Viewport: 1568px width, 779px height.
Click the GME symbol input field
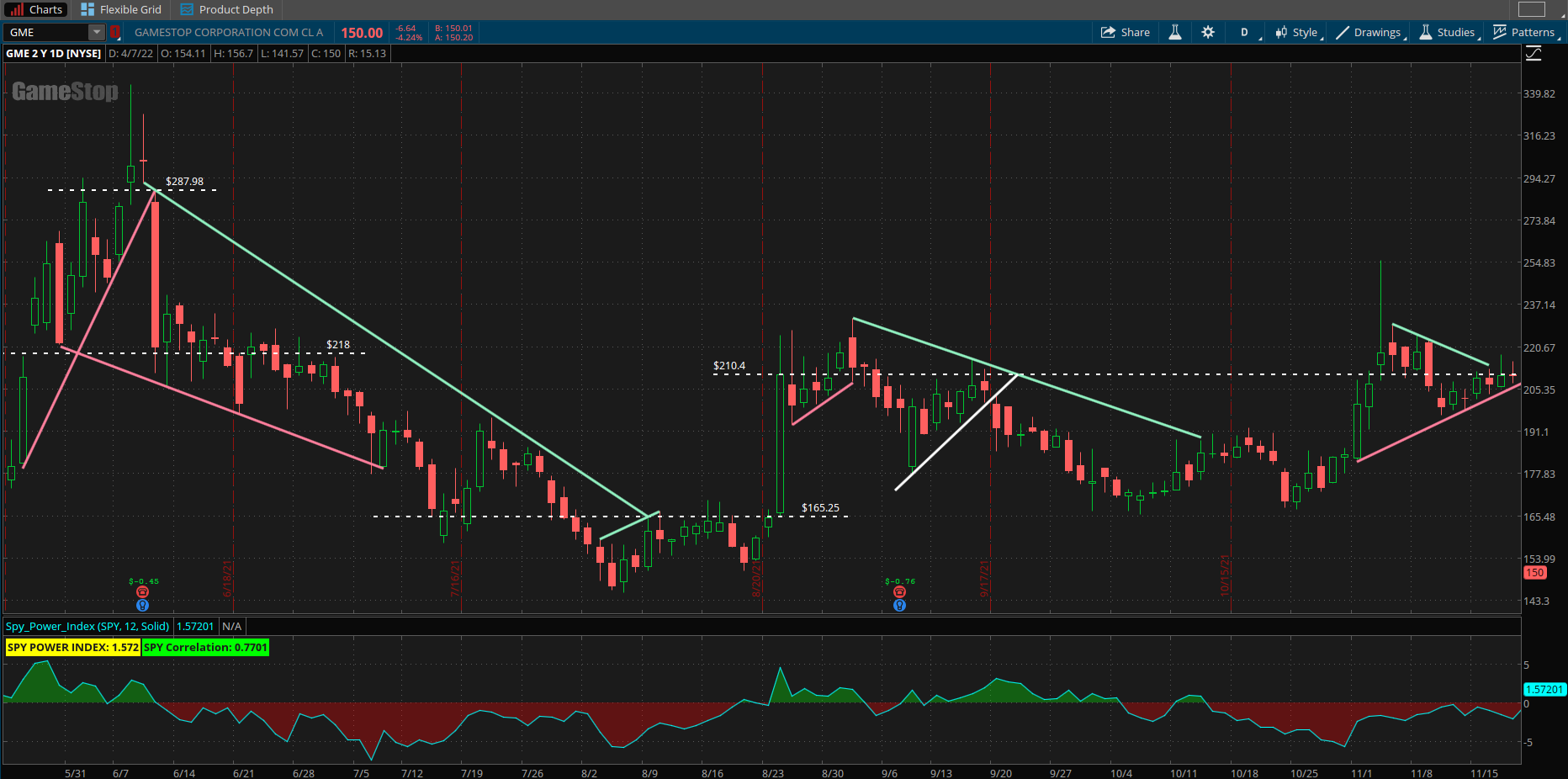point(47,32)
